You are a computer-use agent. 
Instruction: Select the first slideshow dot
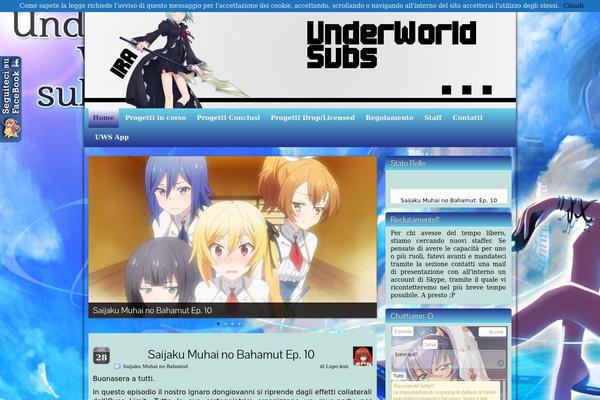pyautogui.click(x=218, y=324)
